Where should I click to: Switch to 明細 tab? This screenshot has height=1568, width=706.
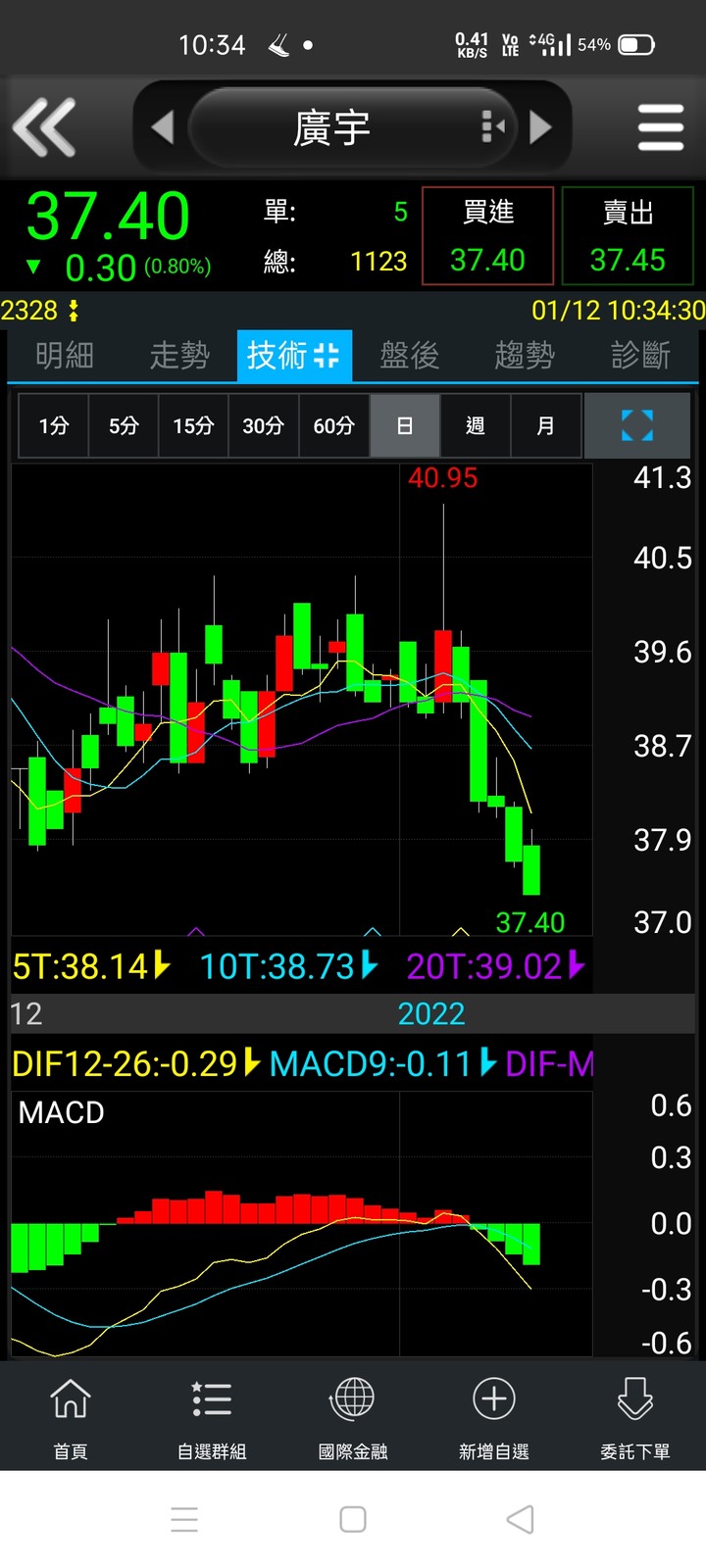(65, 355)
